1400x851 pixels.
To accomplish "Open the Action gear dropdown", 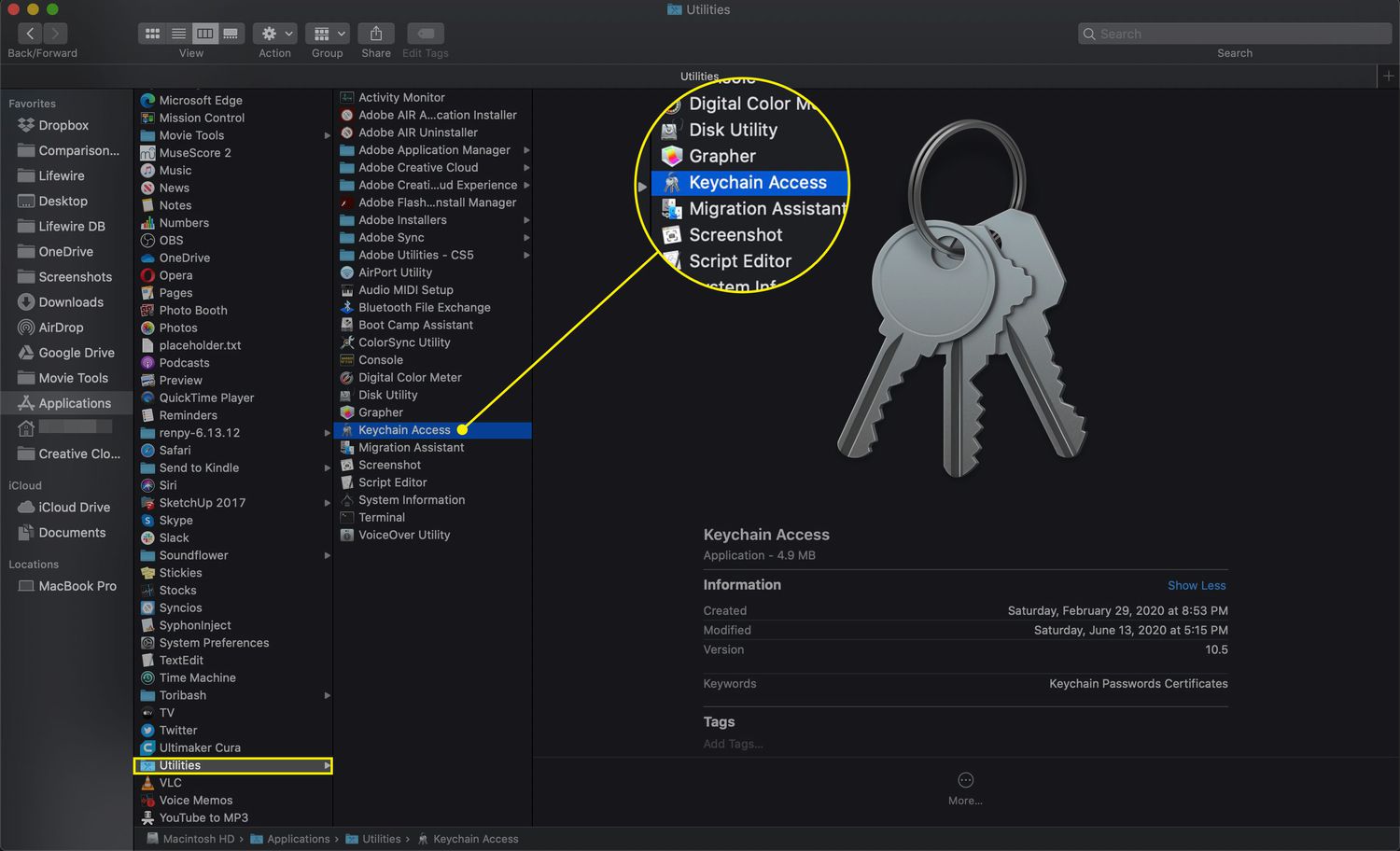I will [275, 34].
